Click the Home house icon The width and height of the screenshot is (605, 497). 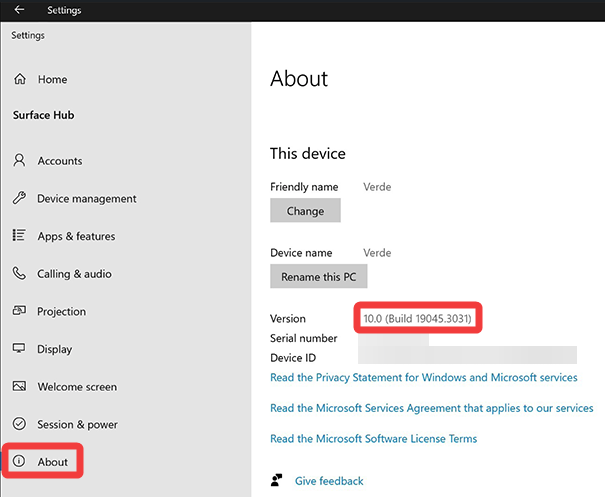(20, 79)
